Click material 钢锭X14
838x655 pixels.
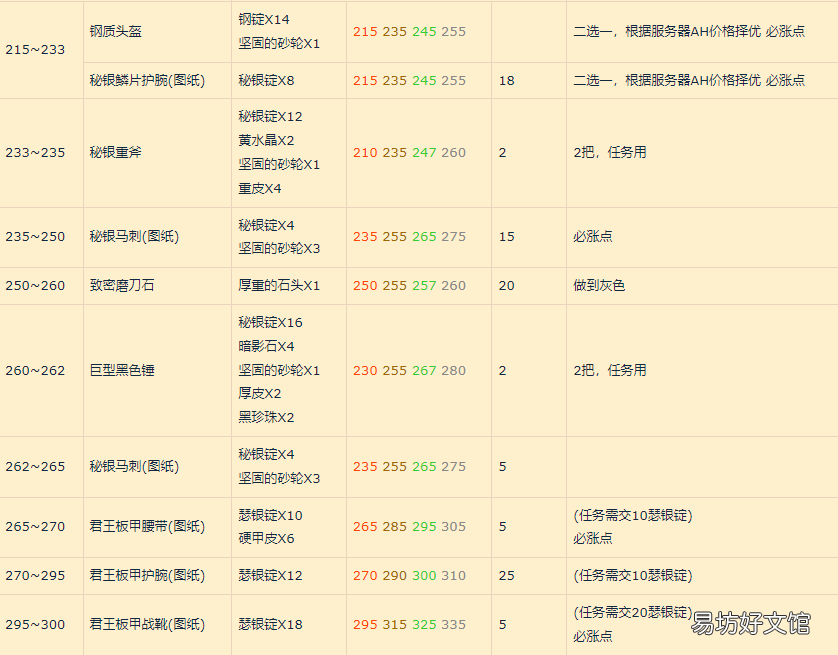[264, 20]
